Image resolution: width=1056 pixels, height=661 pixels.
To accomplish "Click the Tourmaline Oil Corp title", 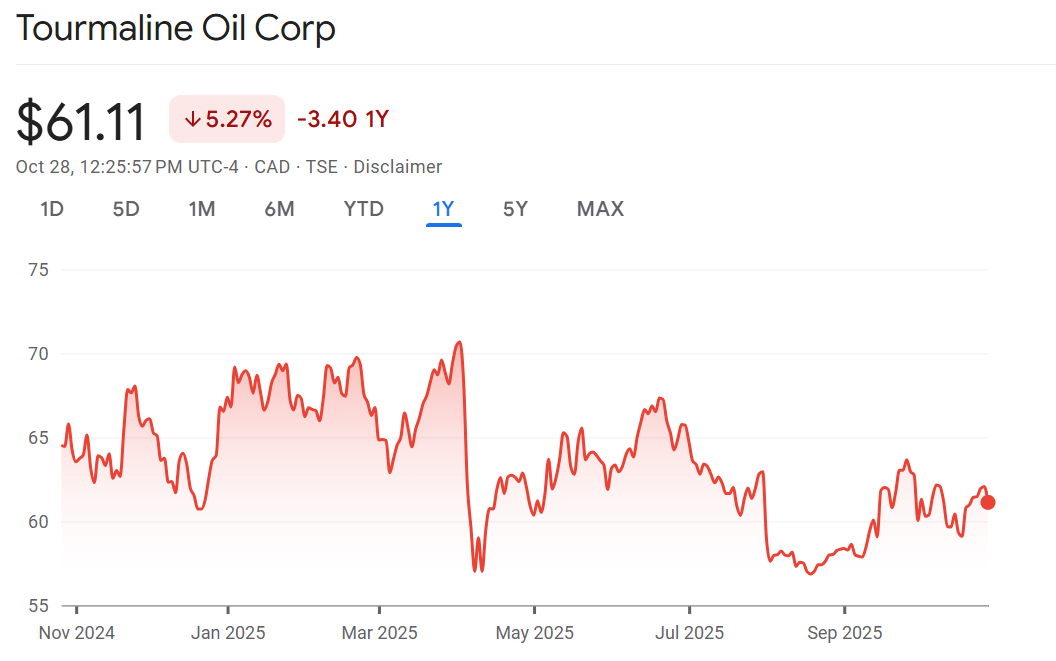I will 176,28.
